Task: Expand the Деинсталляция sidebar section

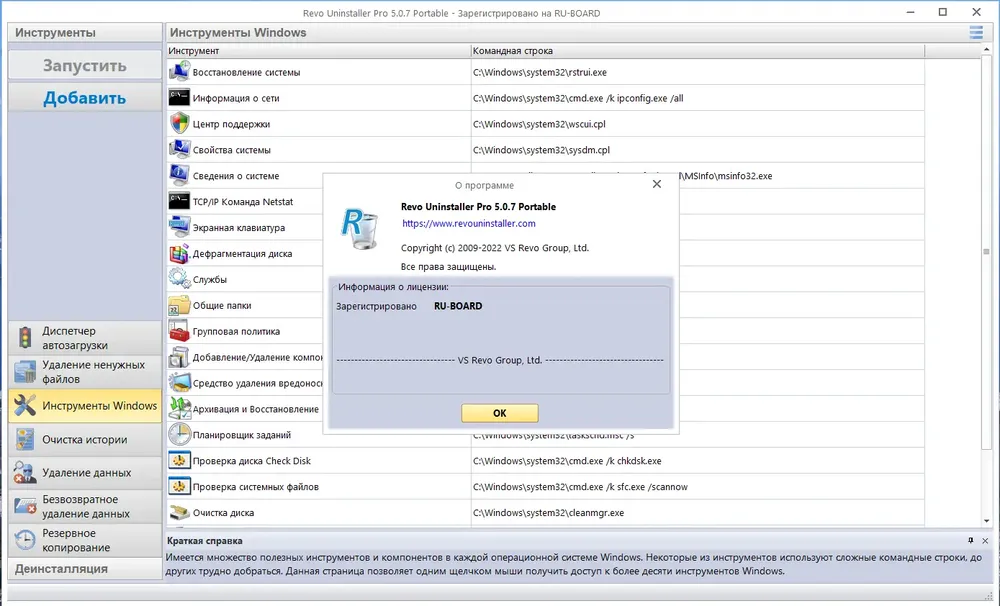Action: tap(85, 568)
